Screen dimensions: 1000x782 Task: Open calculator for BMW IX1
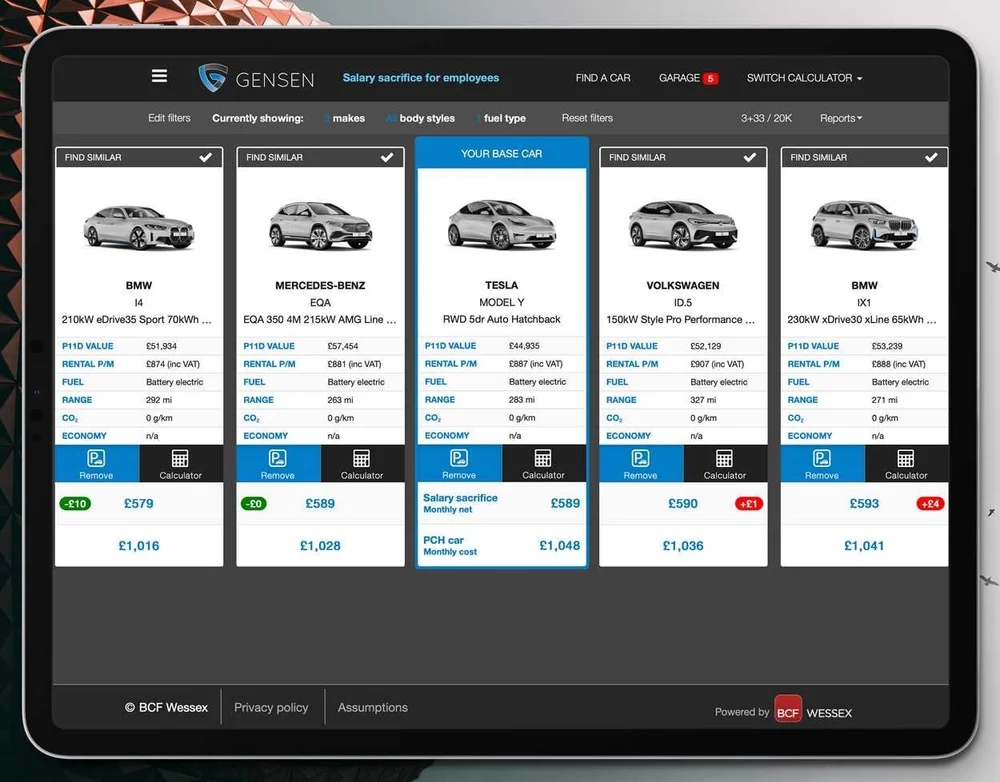906,464
